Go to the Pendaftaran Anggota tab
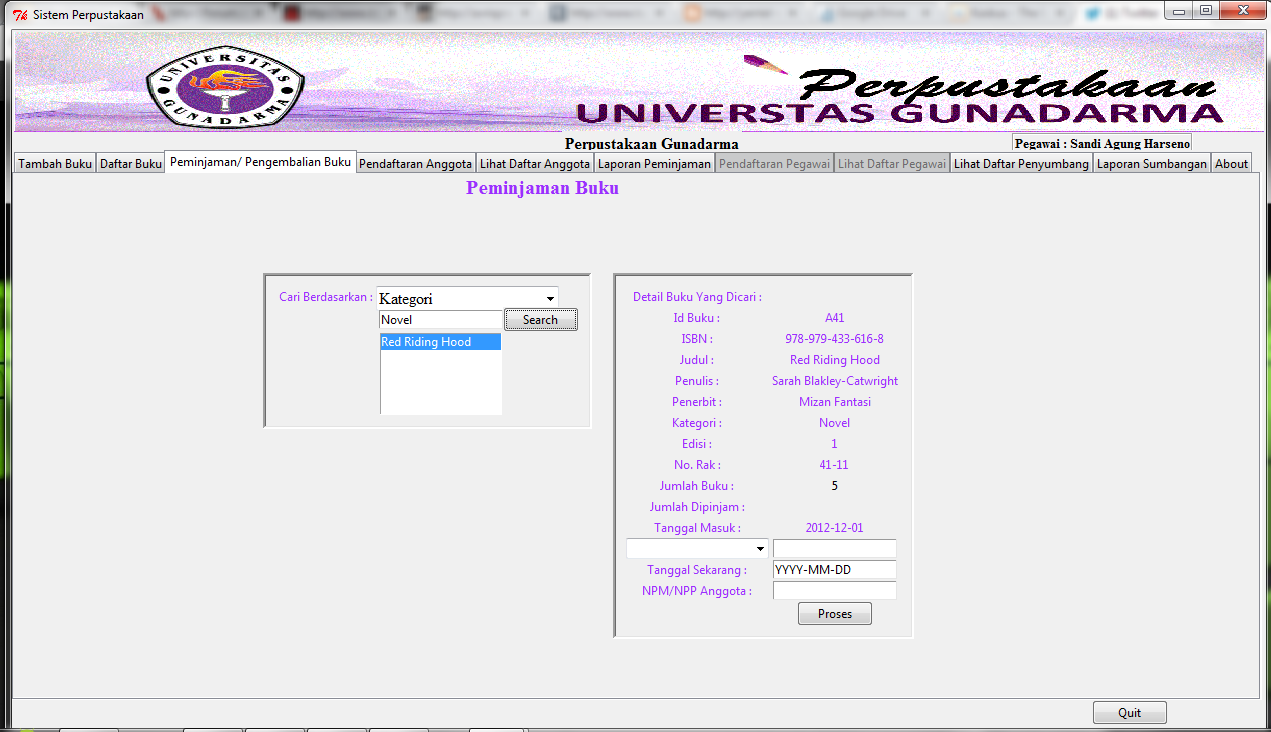The image size is (1271, 732). pyautogui.click(x=415, y=164)
